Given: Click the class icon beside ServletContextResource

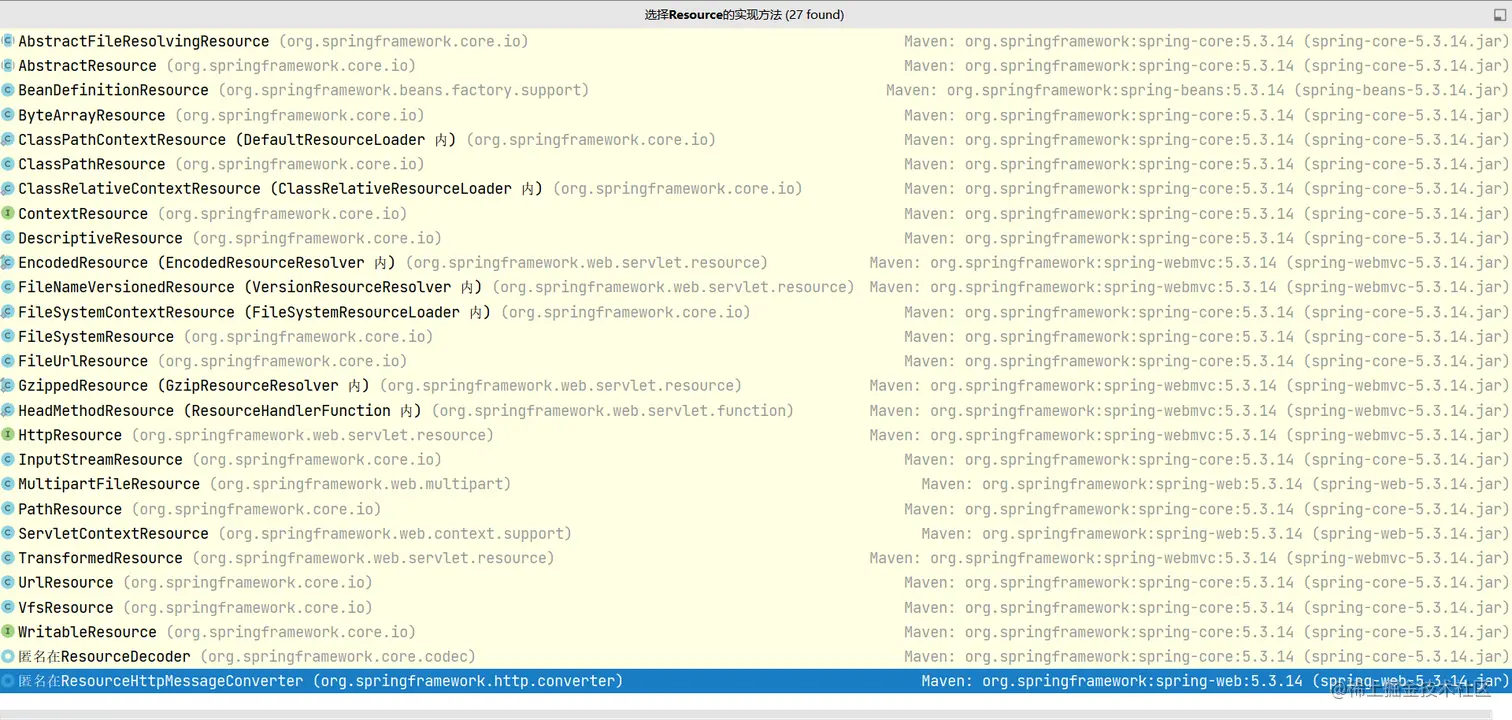Looking at the screenshot, I should pyautogui.click(x=8, y=533).
